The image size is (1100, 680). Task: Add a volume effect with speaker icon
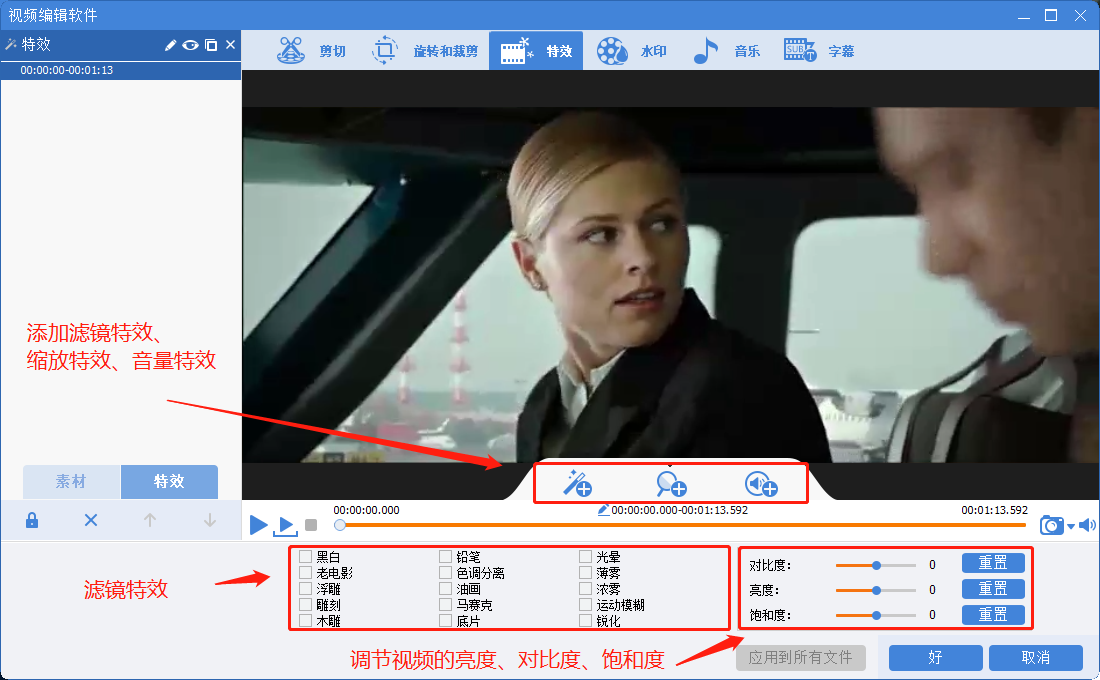point(761,484)
